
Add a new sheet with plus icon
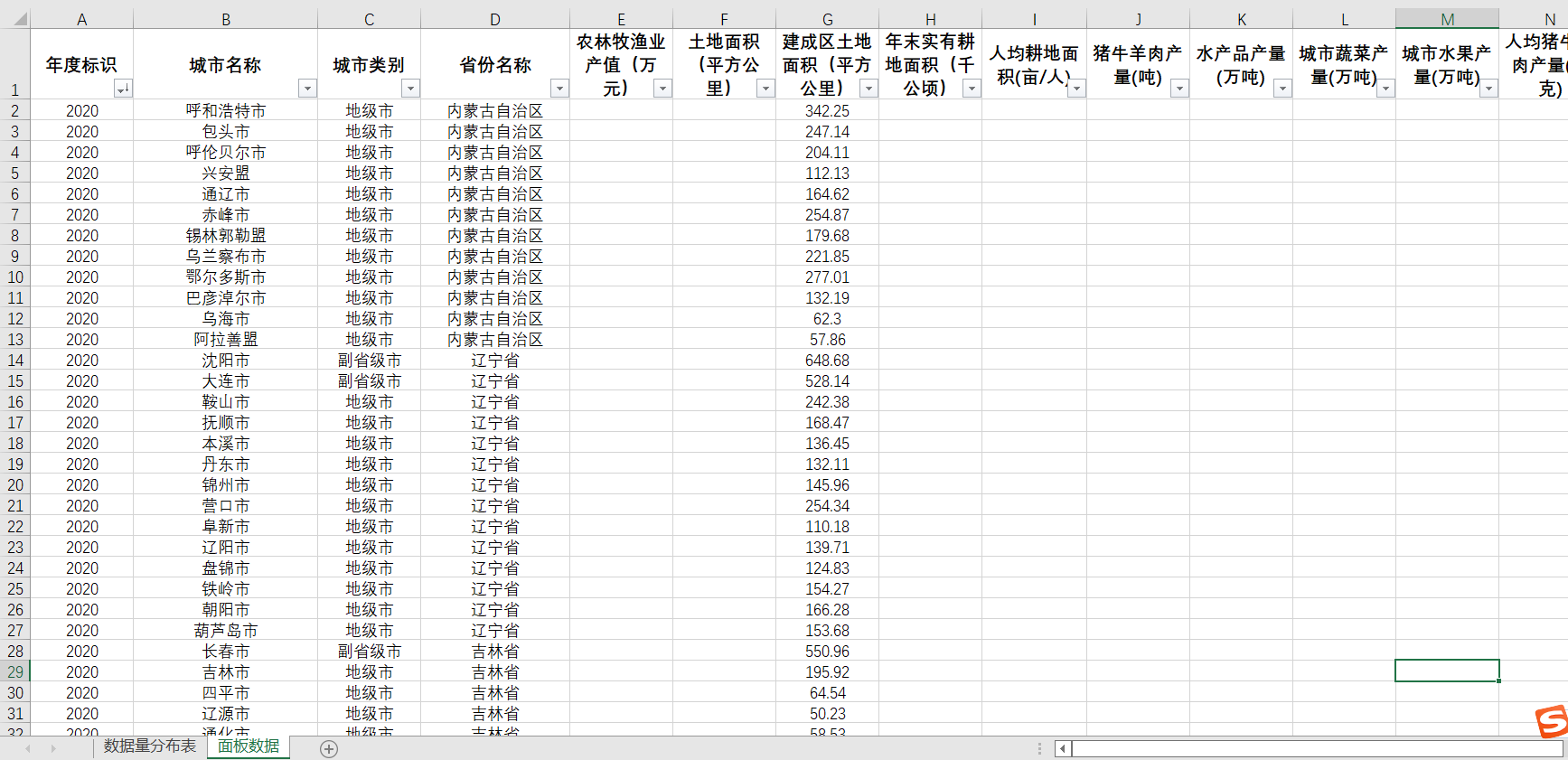(x=329, y=749)
